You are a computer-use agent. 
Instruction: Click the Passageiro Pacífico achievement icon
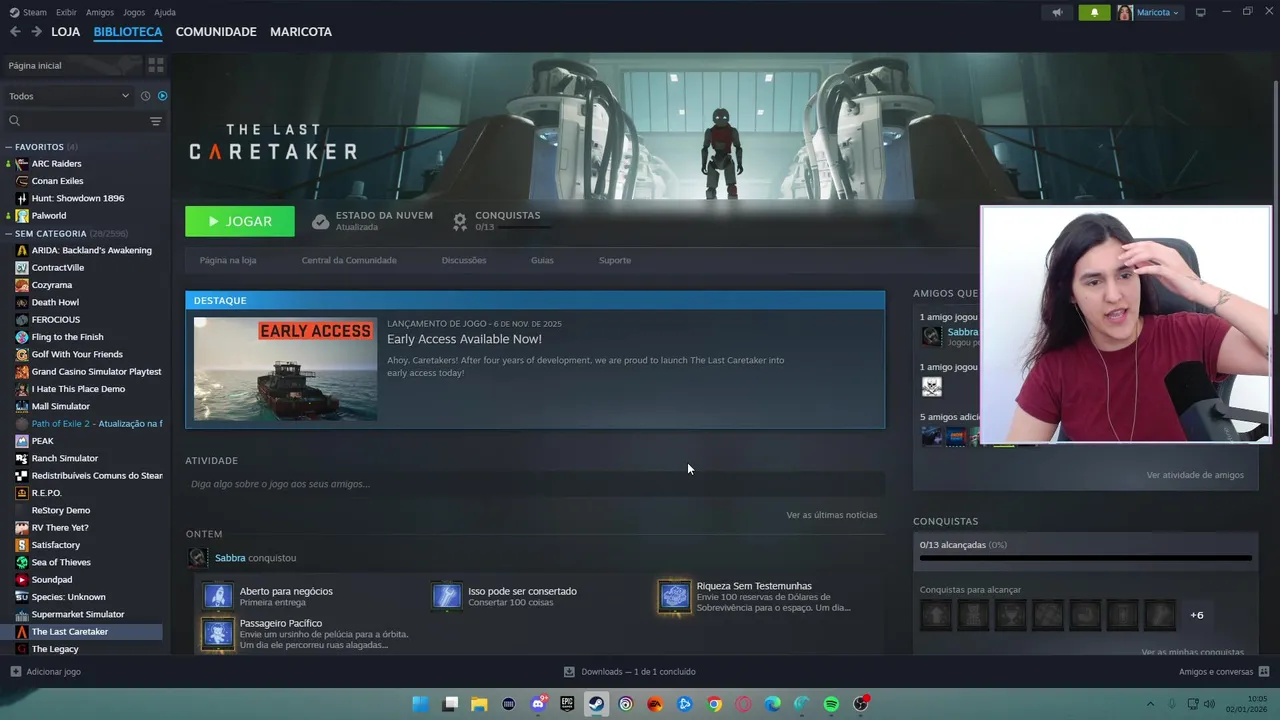pos(218,633)
